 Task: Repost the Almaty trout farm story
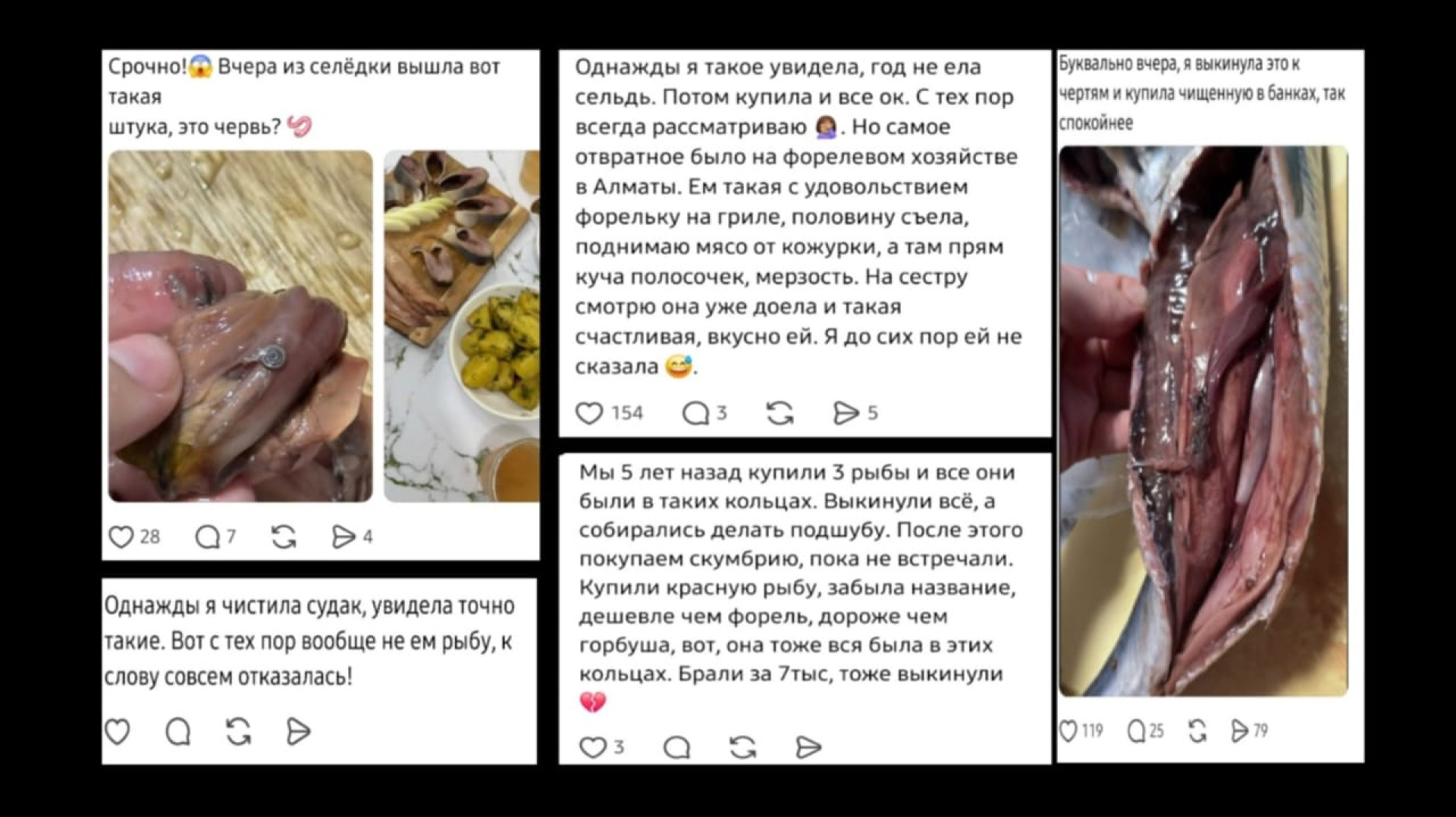pyautogui.click(x=780, y=413)
